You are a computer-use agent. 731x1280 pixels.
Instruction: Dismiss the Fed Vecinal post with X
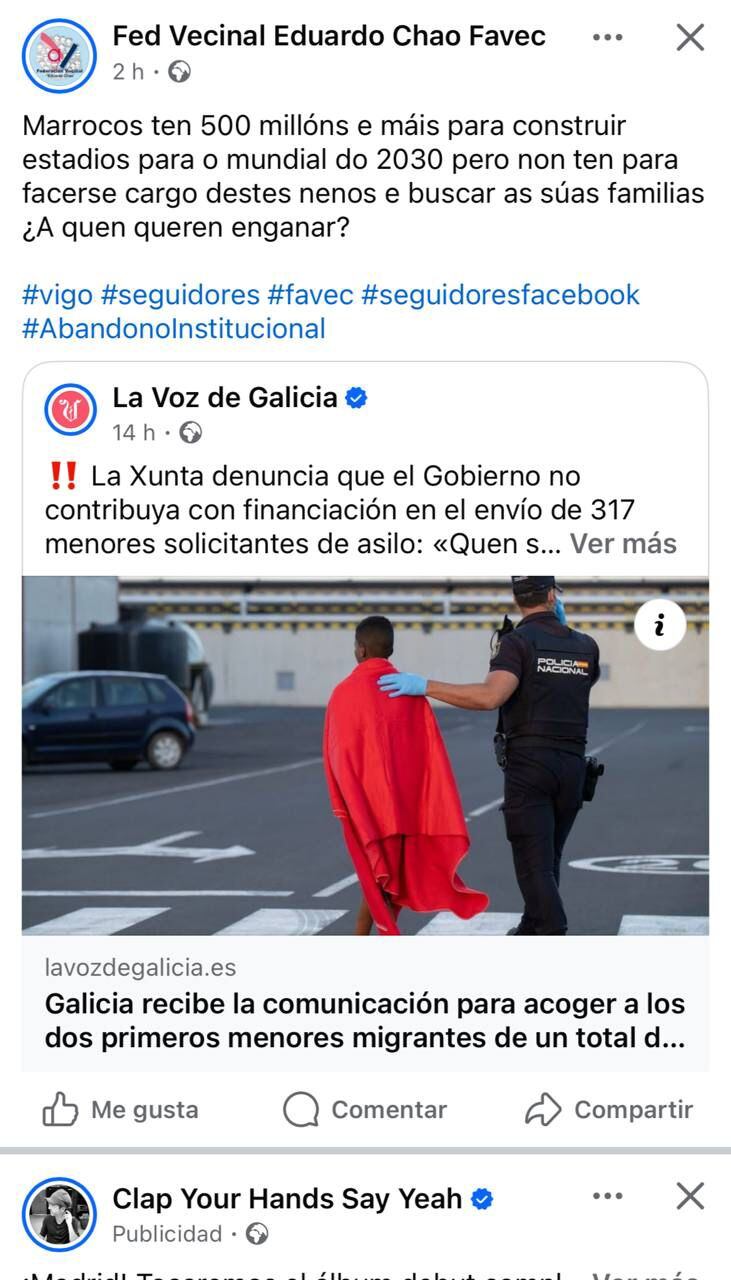pyautogui.click(x=690, y=38)
